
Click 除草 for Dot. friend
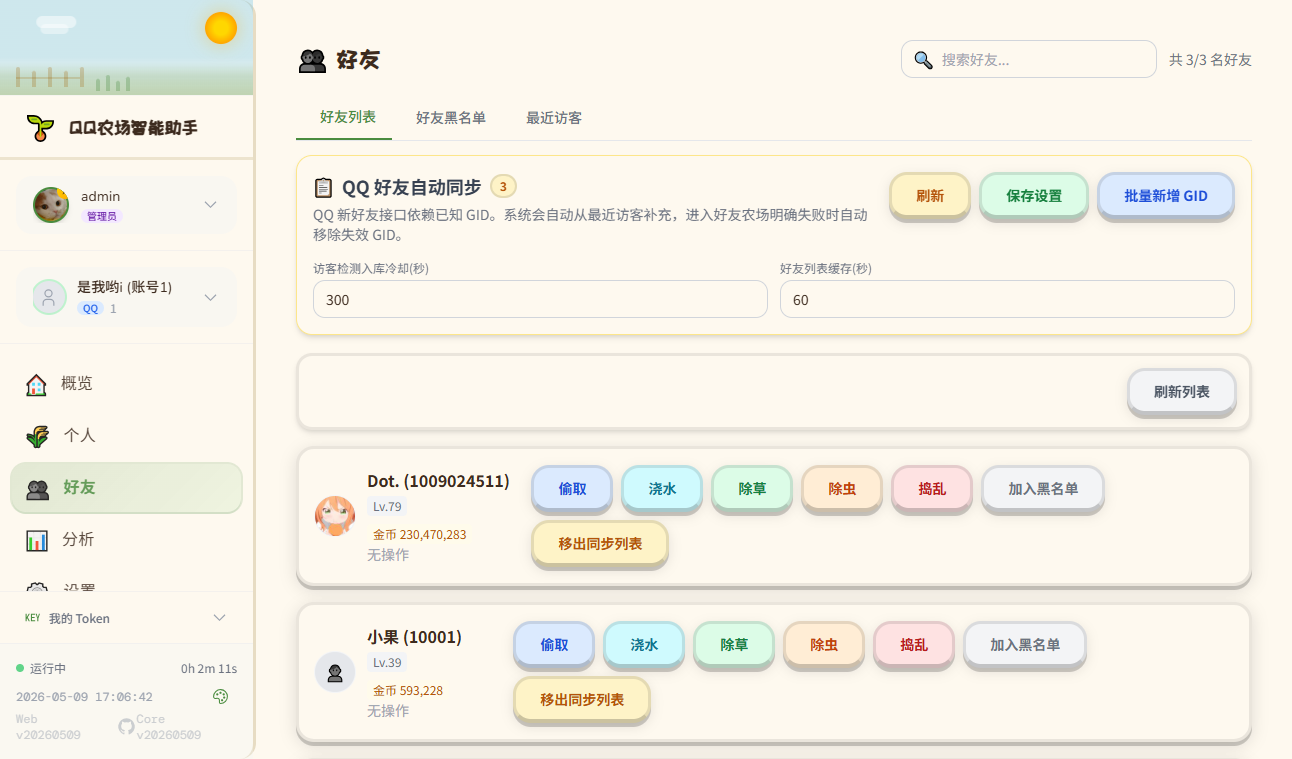[x=752, y=489]
